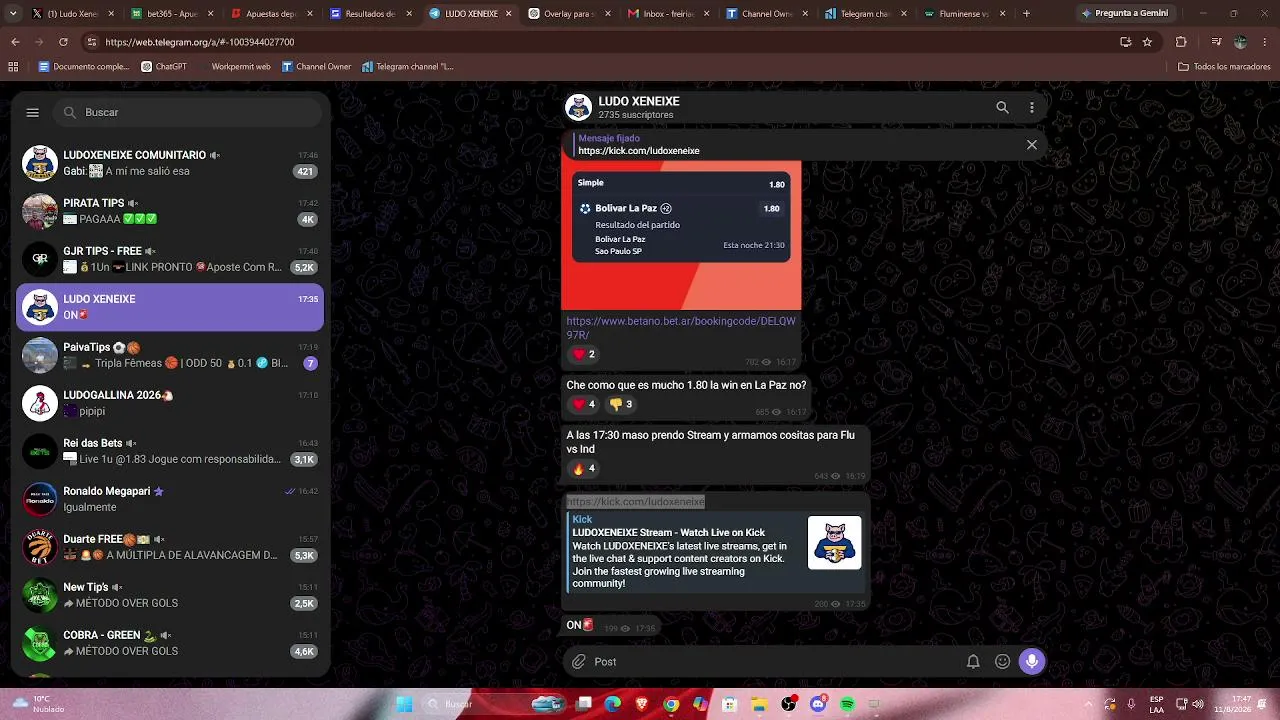
Task: Open Microsoft Edge from the taskbar
Action: coord(612,704)
